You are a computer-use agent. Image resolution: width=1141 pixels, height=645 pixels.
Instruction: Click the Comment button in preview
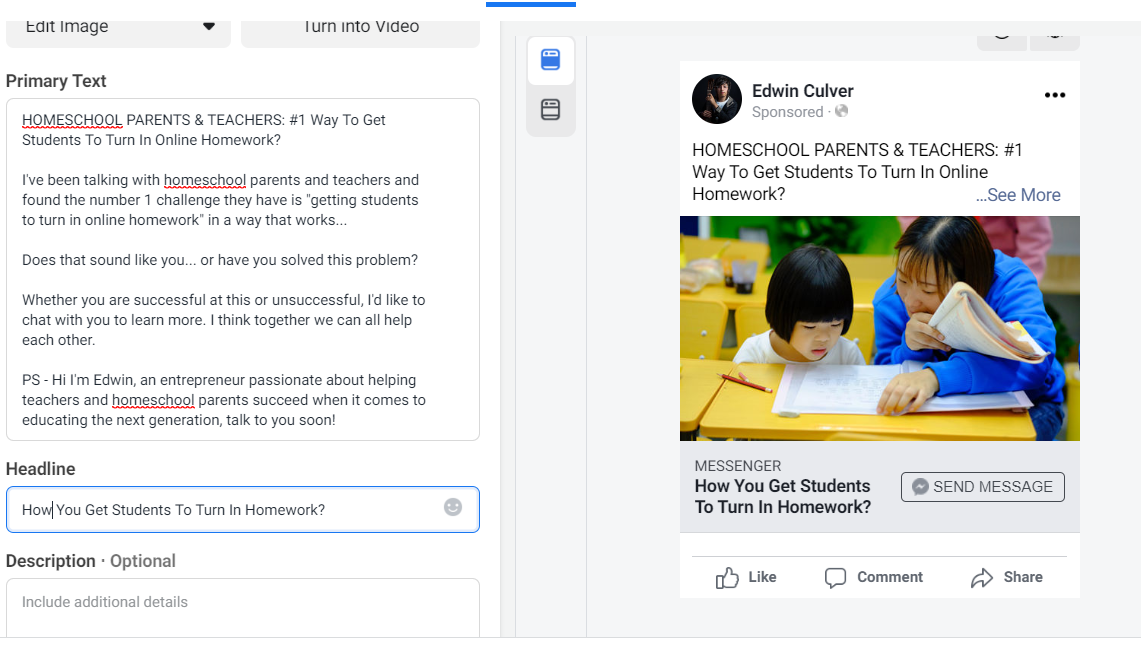coord(873,577)
